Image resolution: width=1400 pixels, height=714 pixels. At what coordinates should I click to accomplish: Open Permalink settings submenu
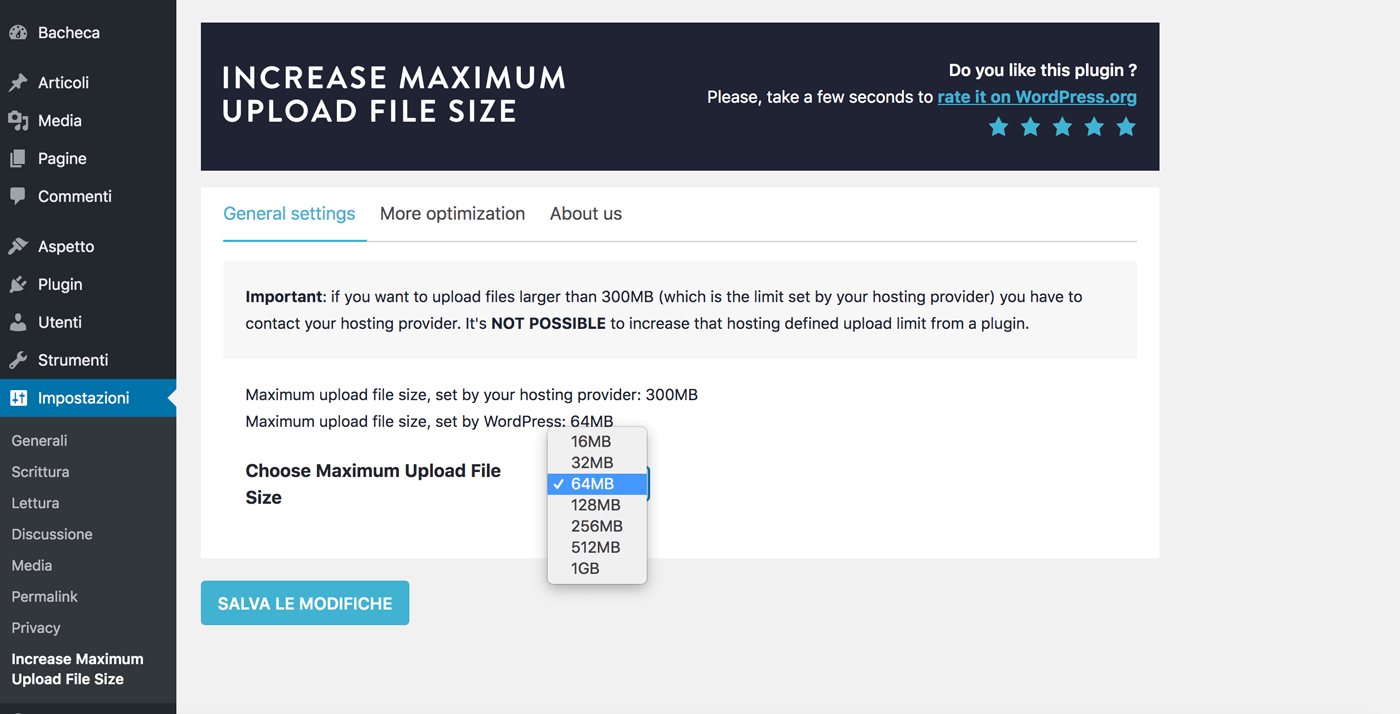click(x=45, y=597)
